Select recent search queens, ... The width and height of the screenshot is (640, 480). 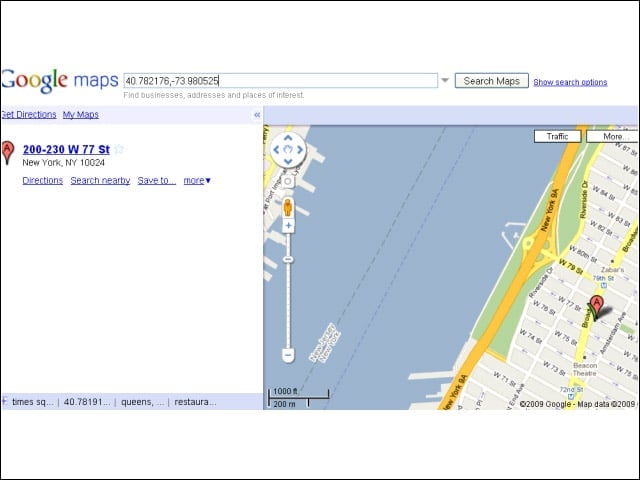(x=142, y=402)
